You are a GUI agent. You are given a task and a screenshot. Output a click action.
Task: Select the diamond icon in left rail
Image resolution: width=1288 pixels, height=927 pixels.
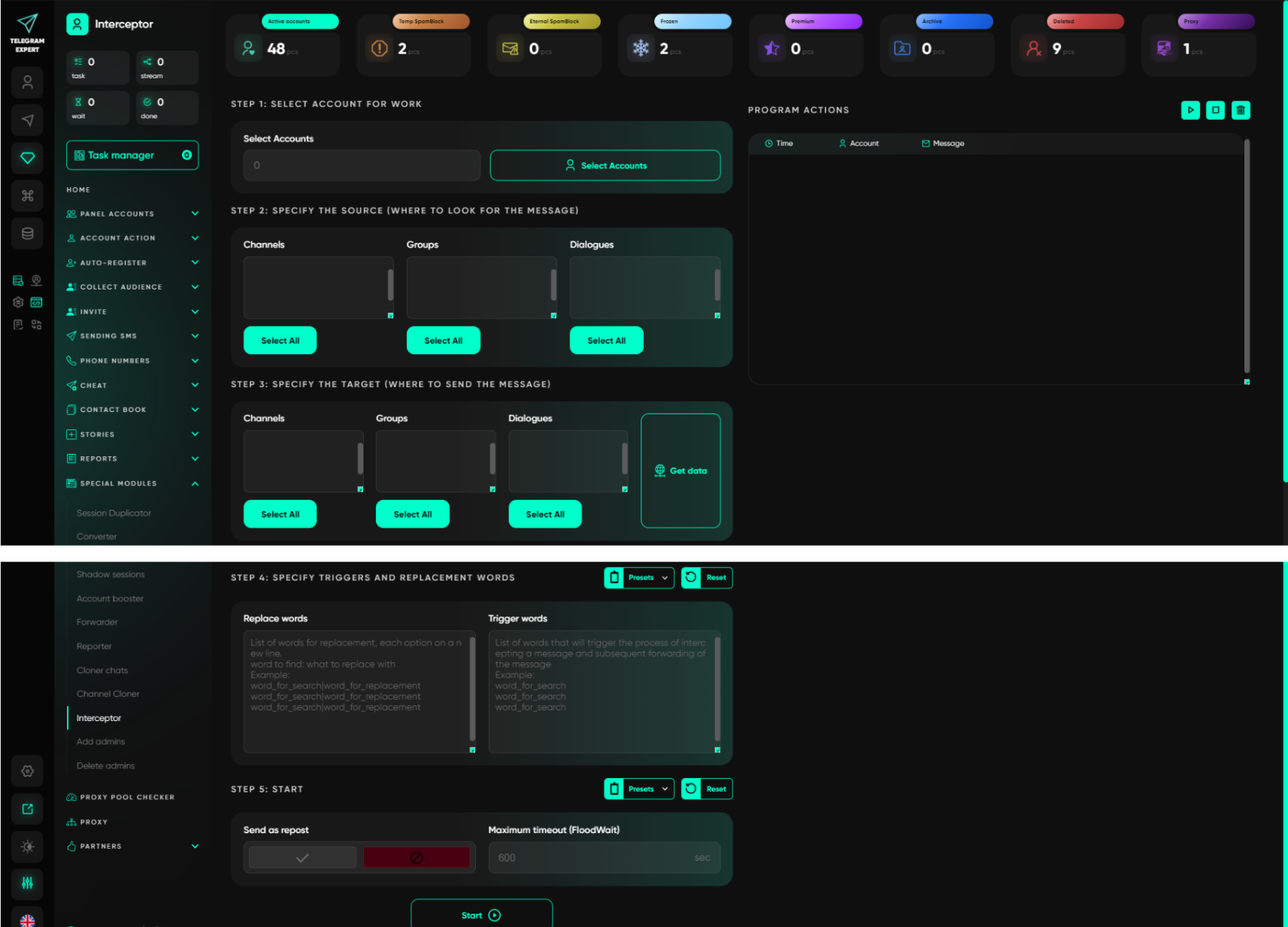(28, 158)
